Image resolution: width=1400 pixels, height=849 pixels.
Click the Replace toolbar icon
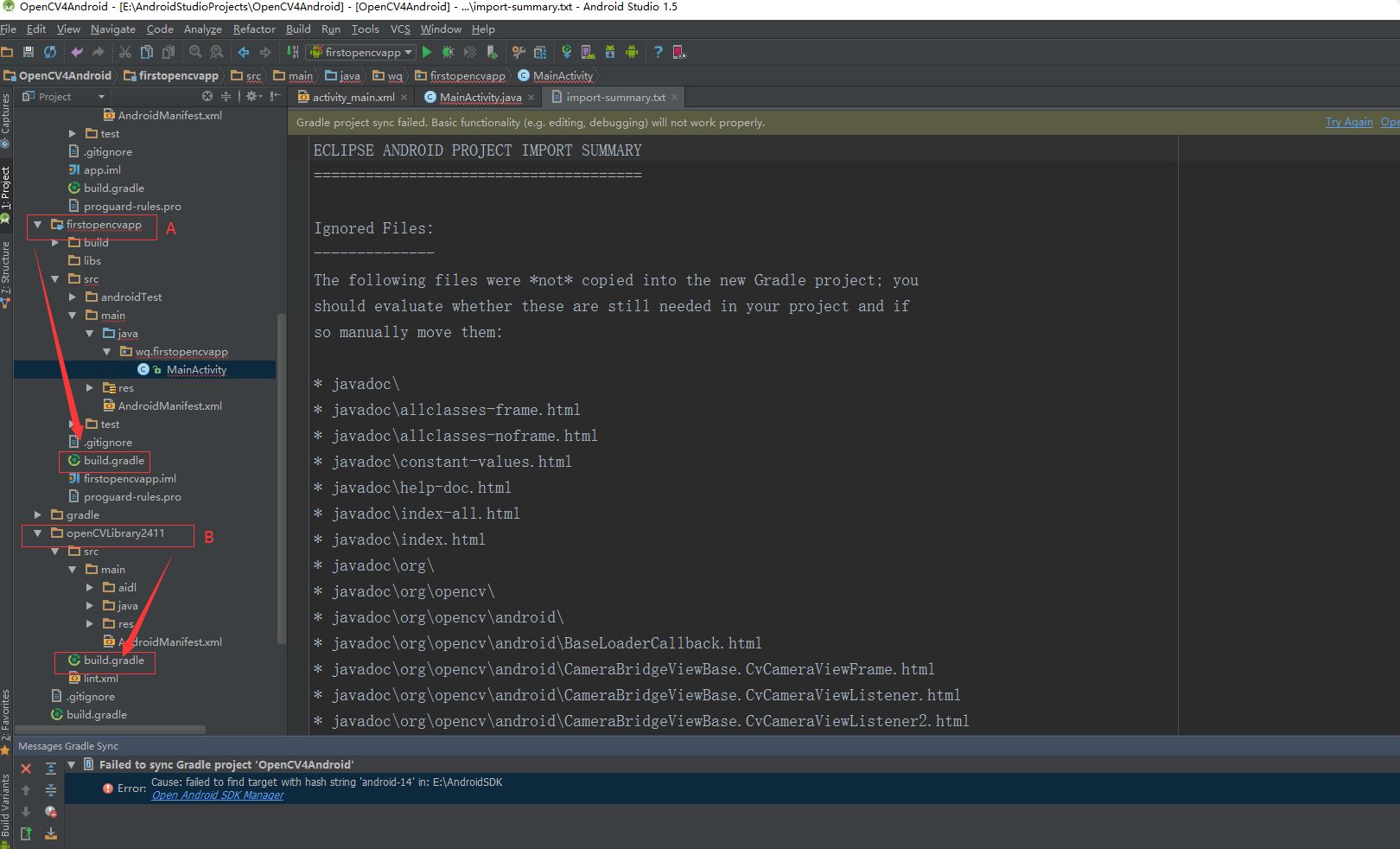[217, 52]
